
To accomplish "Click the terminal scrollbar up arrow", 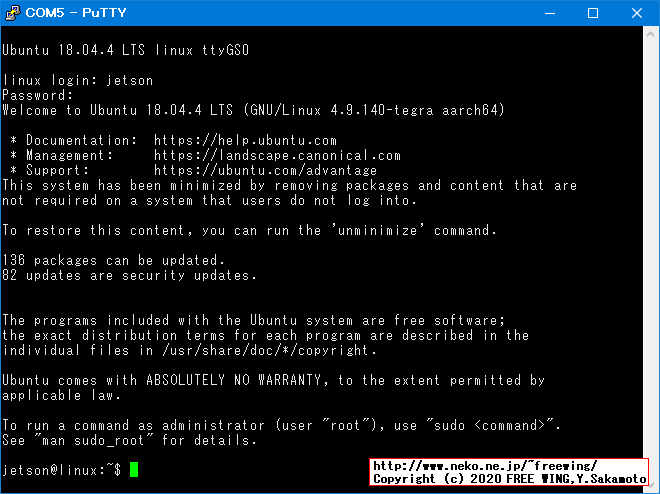I will click(x=650, y=36).
